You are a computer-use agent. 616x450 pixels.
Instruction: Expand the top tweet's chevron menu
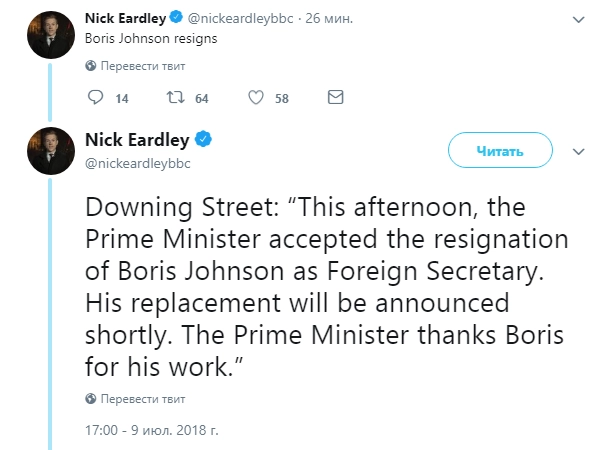pos(578,19)
